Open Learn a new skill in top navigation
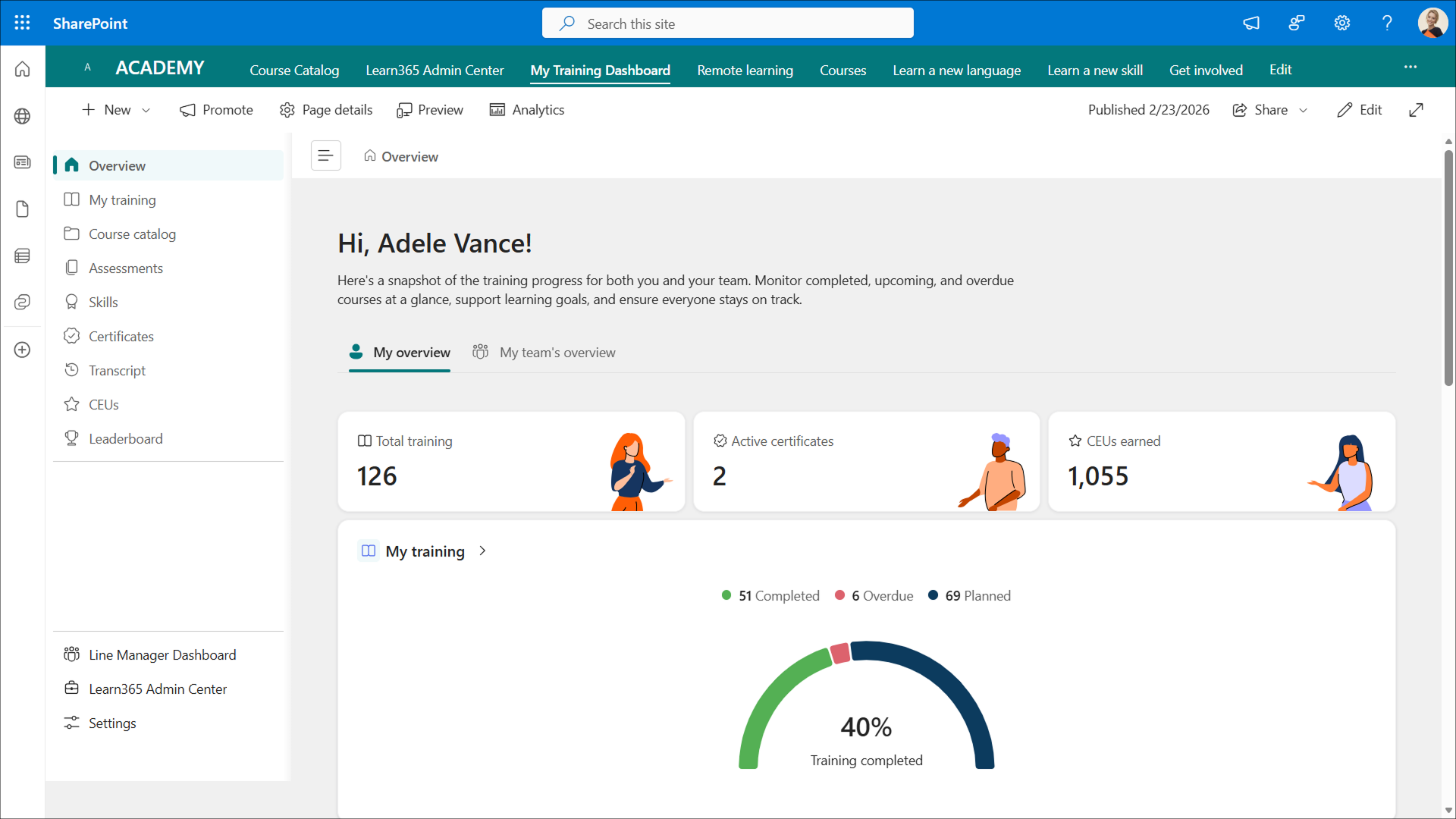This screenshot has height=819, width=1456. pos(1095,70)
